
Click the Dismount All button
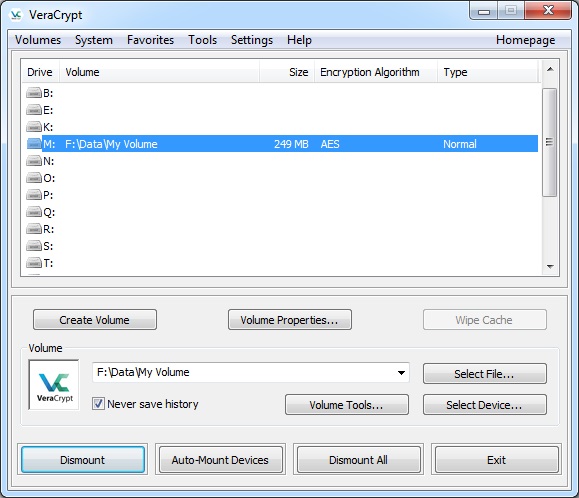pos(359,460)
